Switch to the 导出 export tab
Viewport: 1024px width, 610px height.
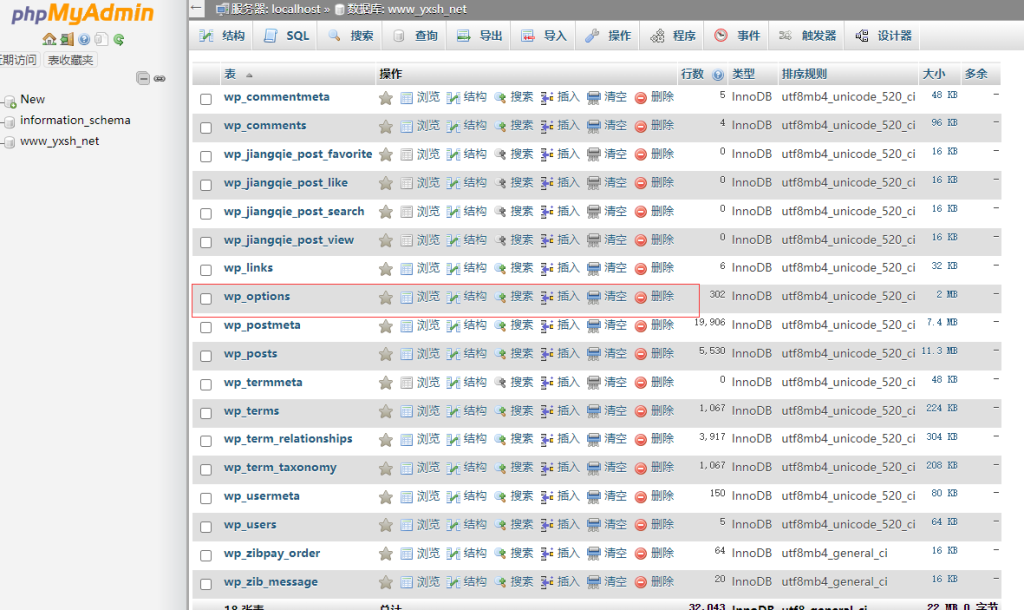480,36
